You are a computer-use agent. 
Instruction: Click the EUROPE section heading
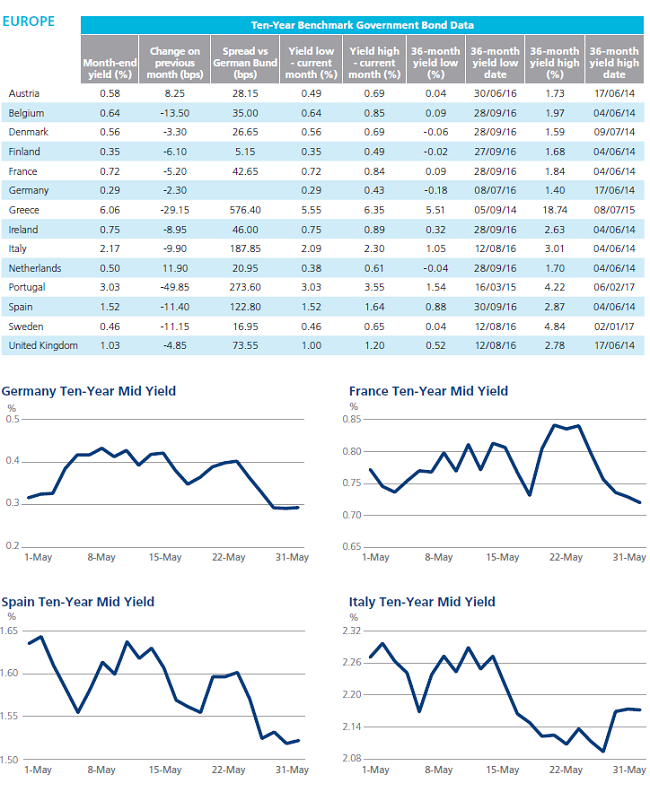[28, 21]
